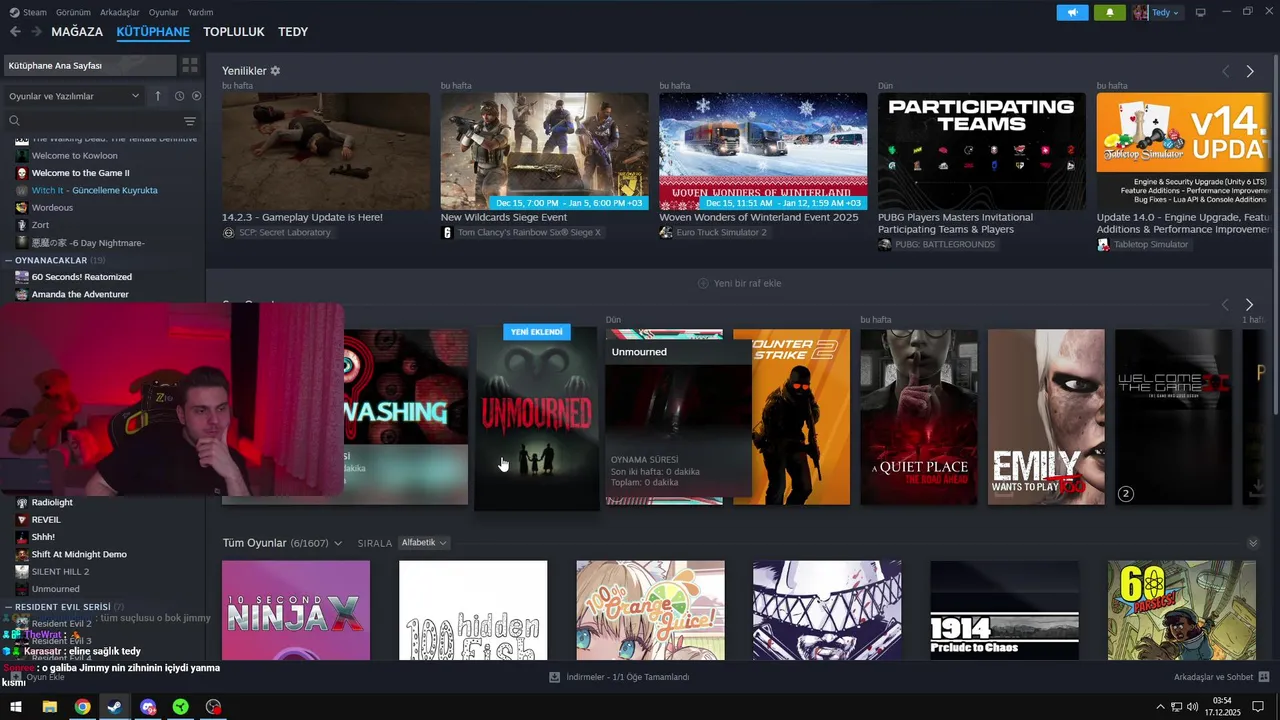1280x720 pixels.
Task: Select the KÜTÜPHANE tab
Action: 153,32
